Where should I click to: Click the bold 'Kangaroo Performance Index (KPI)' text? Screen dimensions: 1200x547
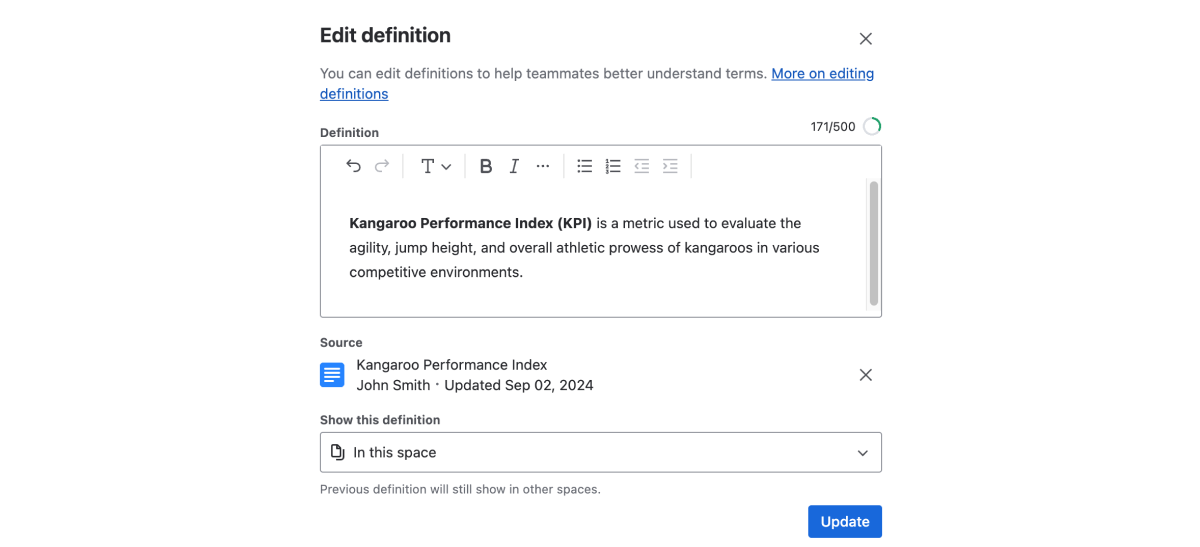click(x=471, y=223)
